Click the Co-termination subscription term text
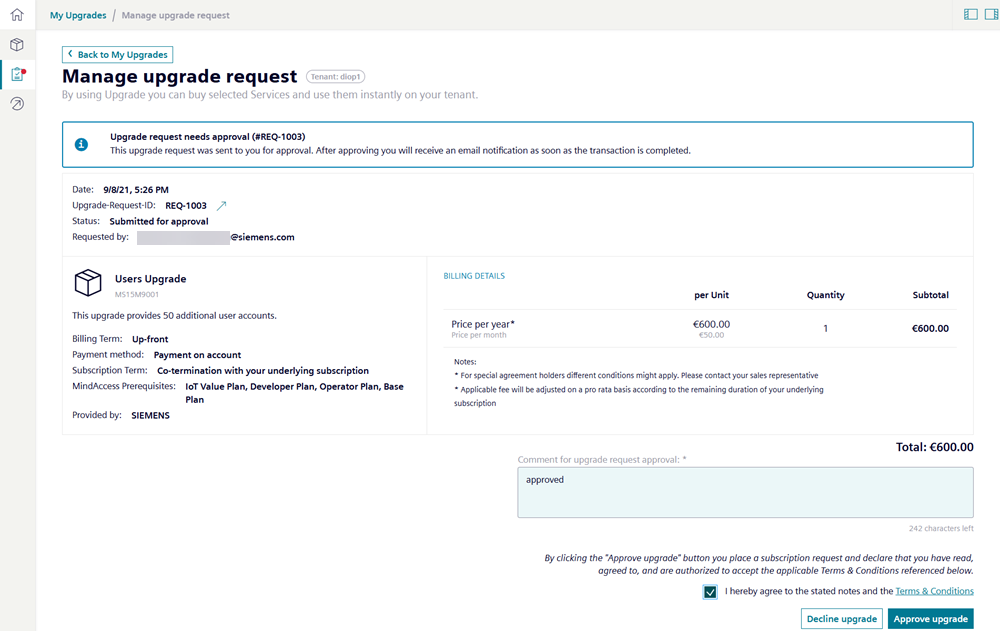The width and height of the screenshot is (1000, 631). pos(263,371)
